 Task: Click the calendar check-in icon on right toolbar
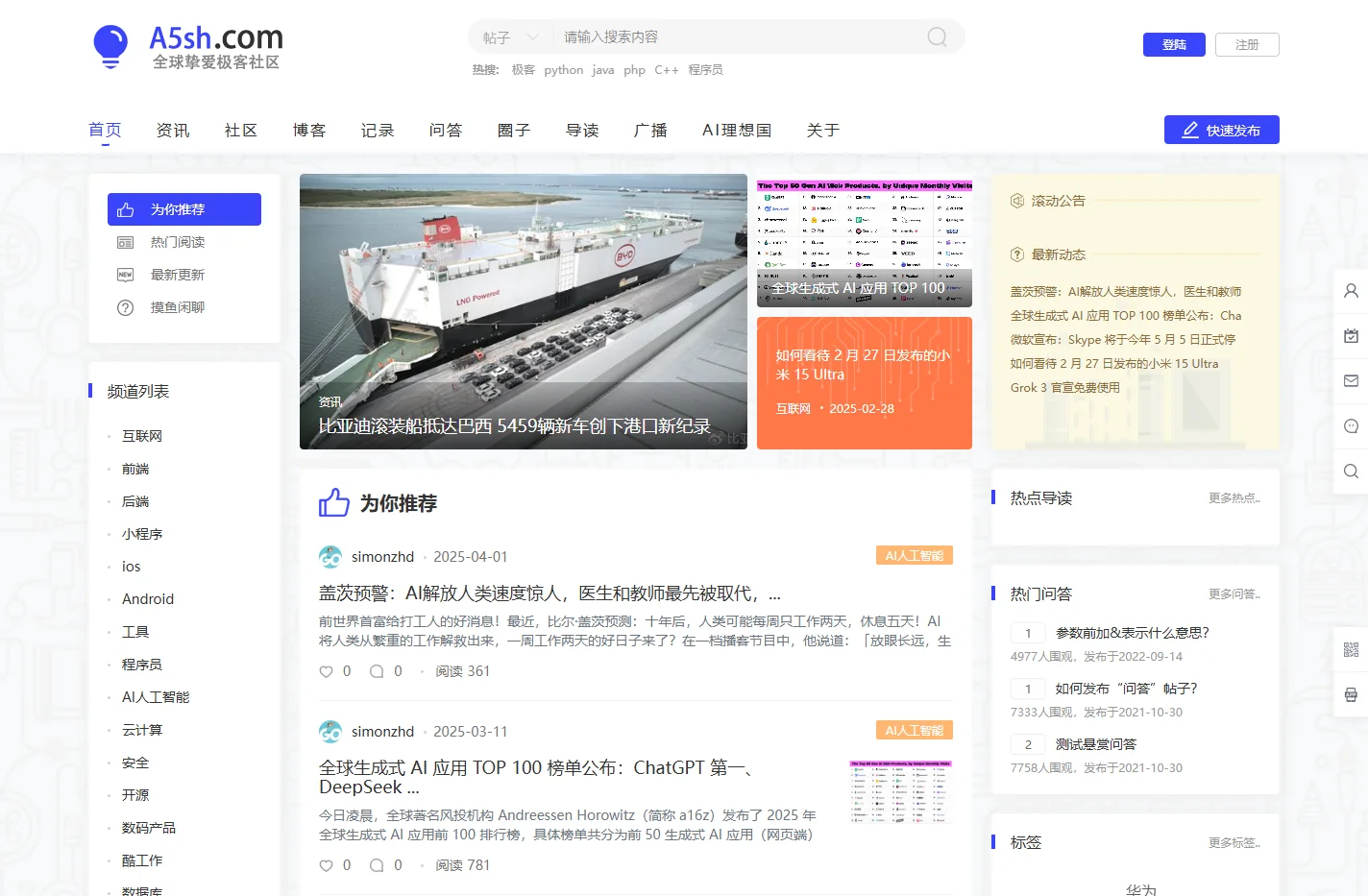click(x=1351, y=336)
